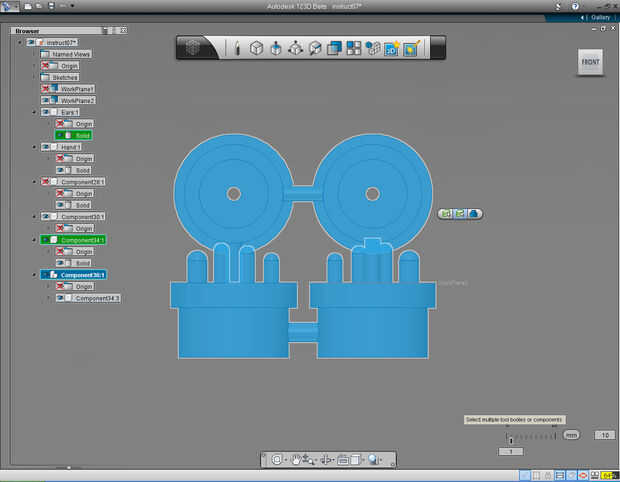This screenshot has width=620, height=482.
Task: Click the save icon in the title bar
Action: [x=51, y=6]
